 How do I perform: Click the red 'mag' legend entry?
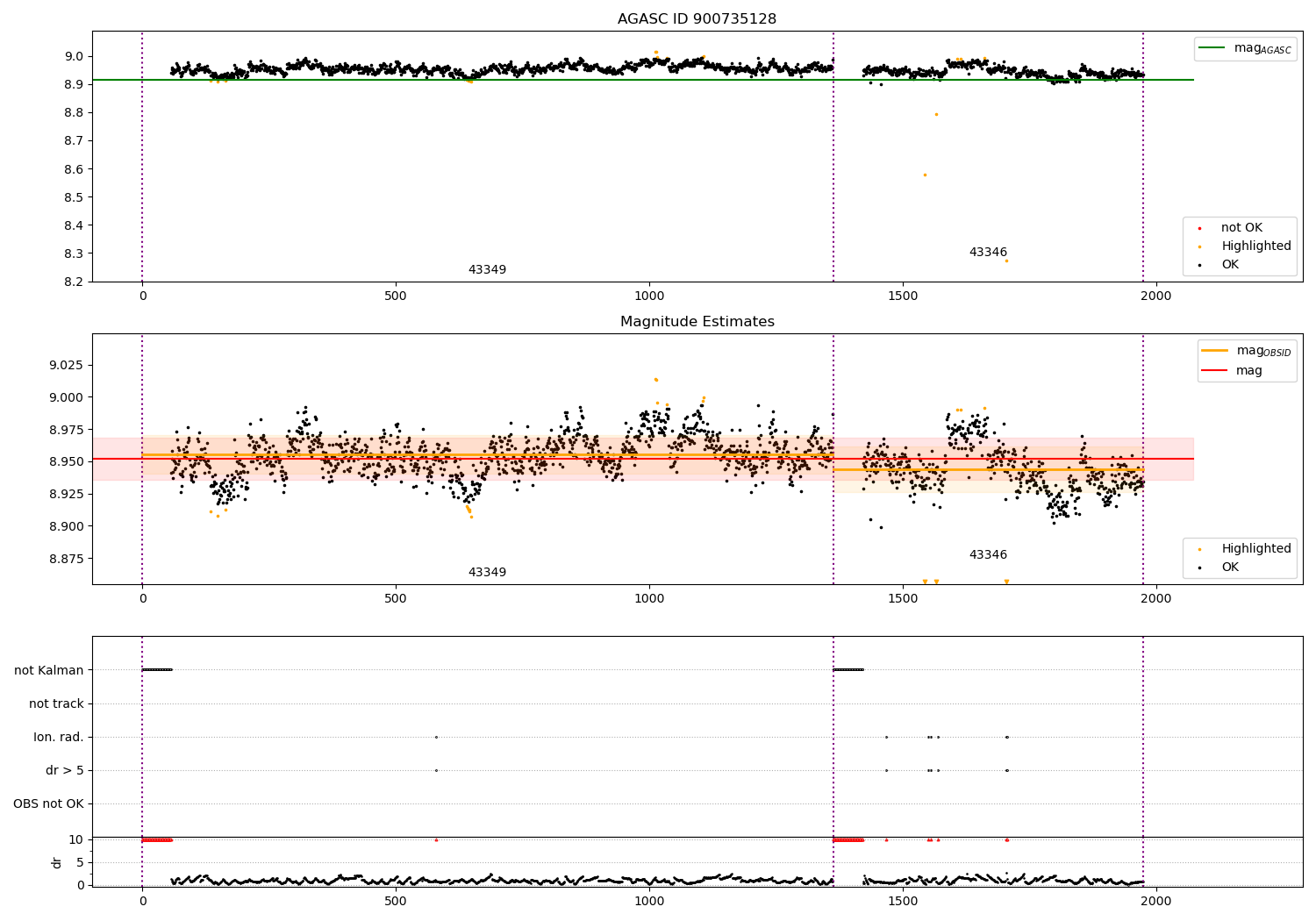coord(1233,371)
